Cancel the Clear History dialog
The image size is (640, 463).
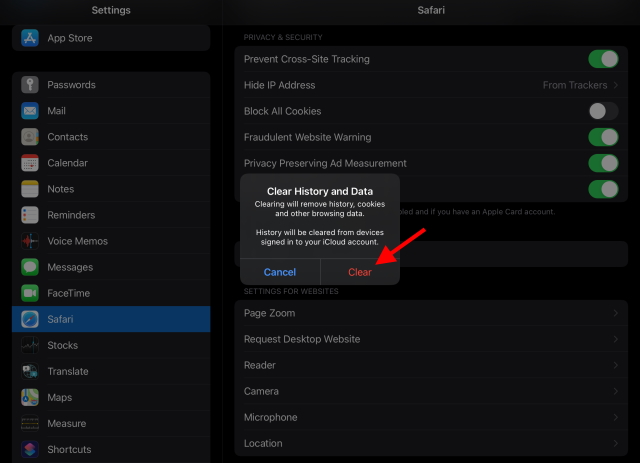tap(280, 272)
